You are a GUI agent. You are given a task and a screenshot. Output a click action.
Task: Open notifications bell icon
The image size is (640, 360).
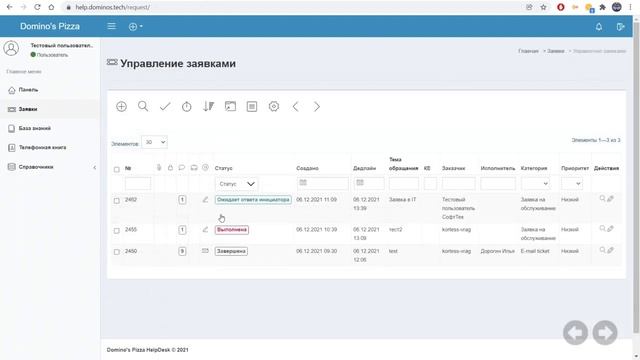(599, 27)
